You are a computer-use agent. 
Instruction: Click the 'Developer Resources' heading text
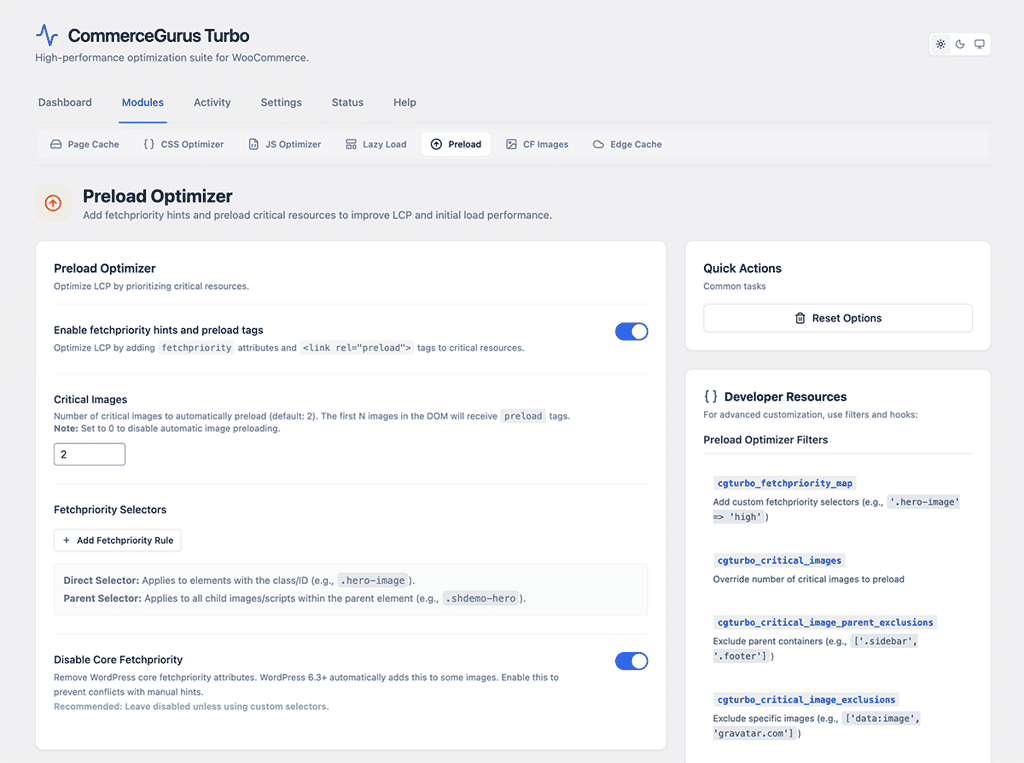pyautogui.click(x=785, y=397)
